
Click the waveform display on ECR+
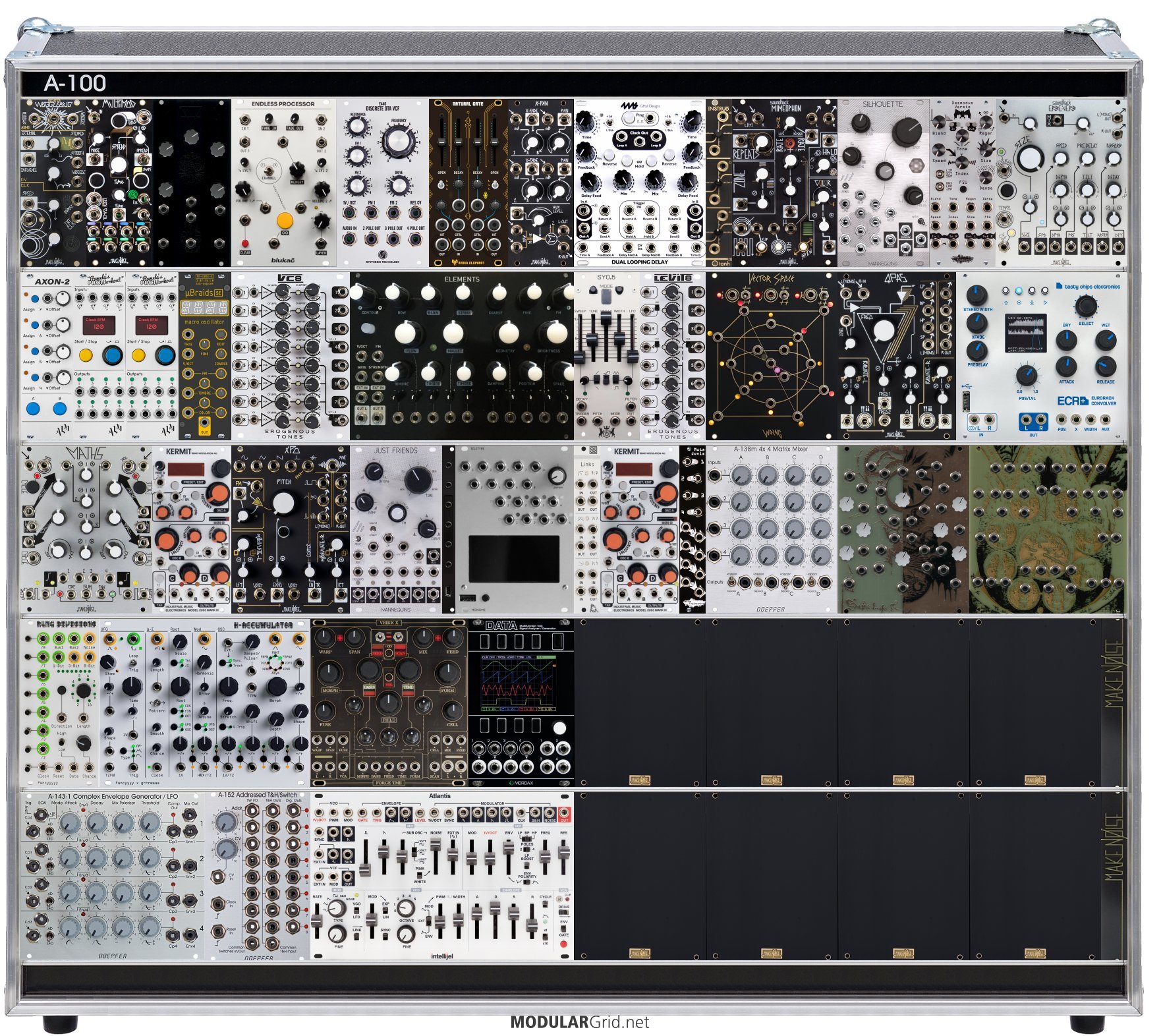1027,333
